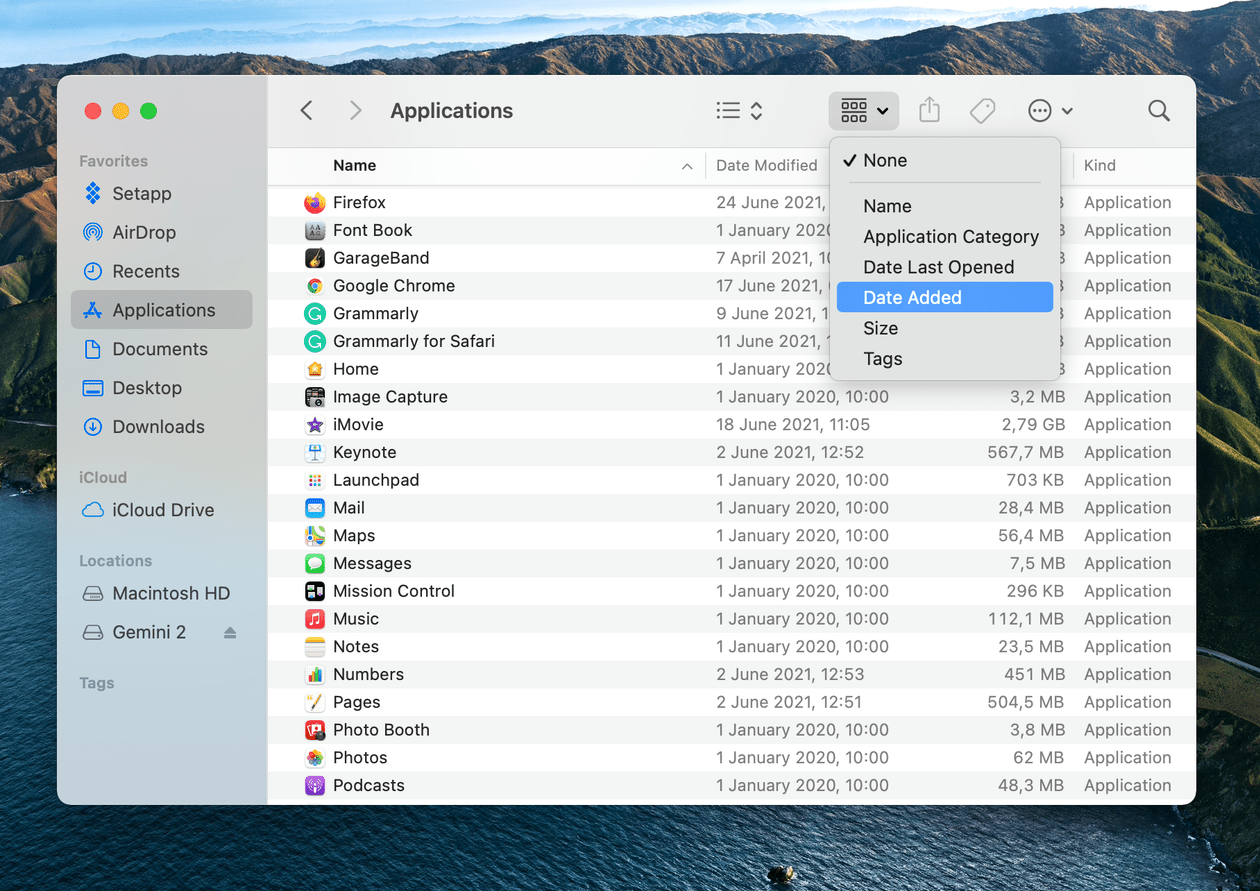Sort by Date Modified column header
Viewport: 1260px width, 891px height.
point(767,166)
